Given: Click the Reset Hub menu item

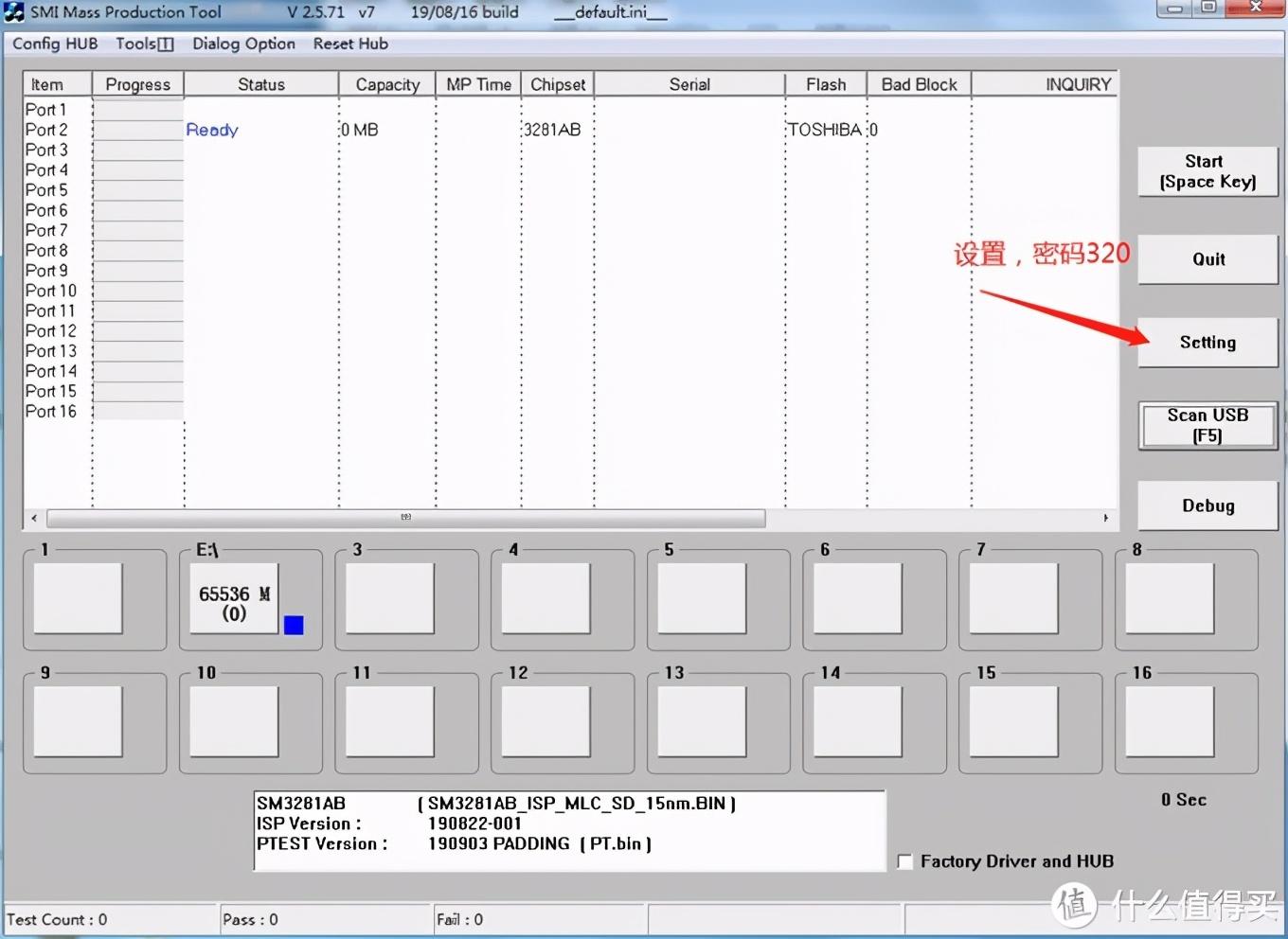Looking at the screenshot, I should coord(350,44).
